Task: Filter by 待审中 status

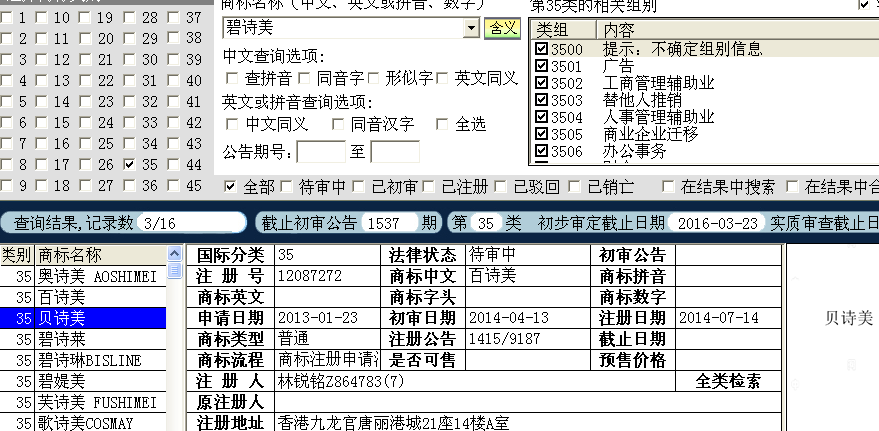Action: (x=286, y=187)
